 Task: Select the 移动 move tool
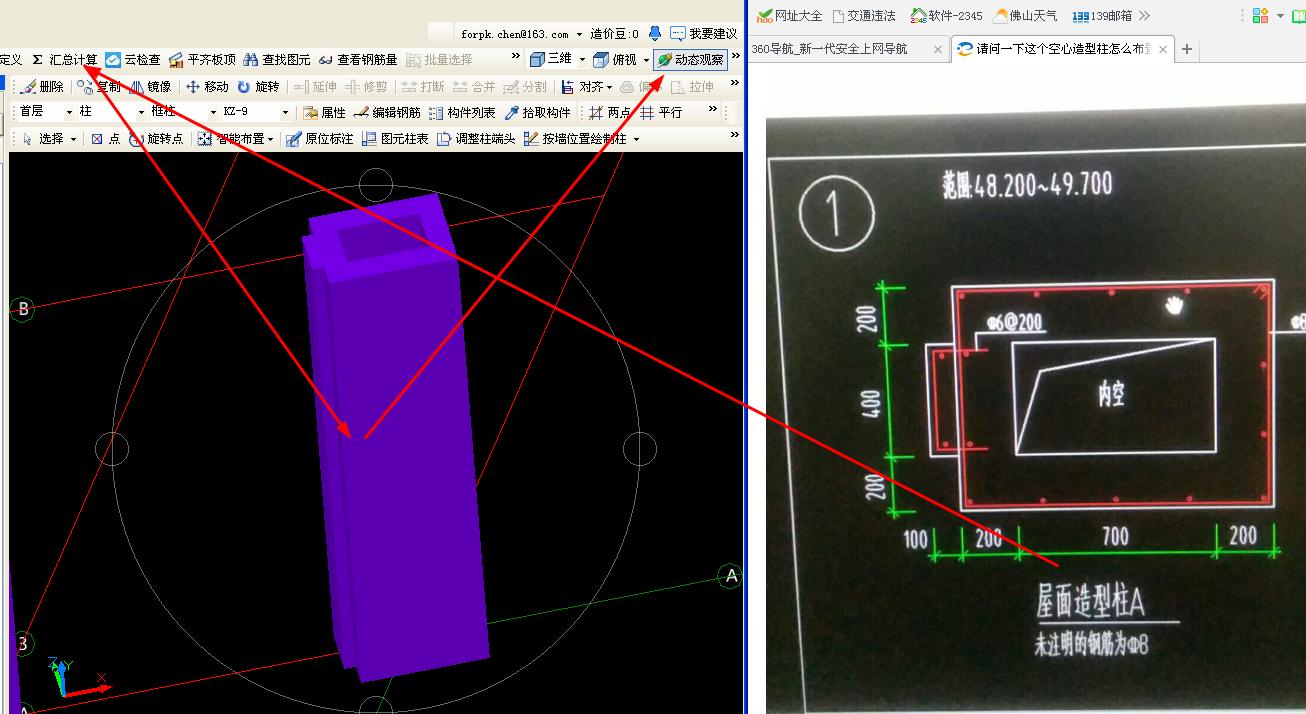tap(207, 87)
